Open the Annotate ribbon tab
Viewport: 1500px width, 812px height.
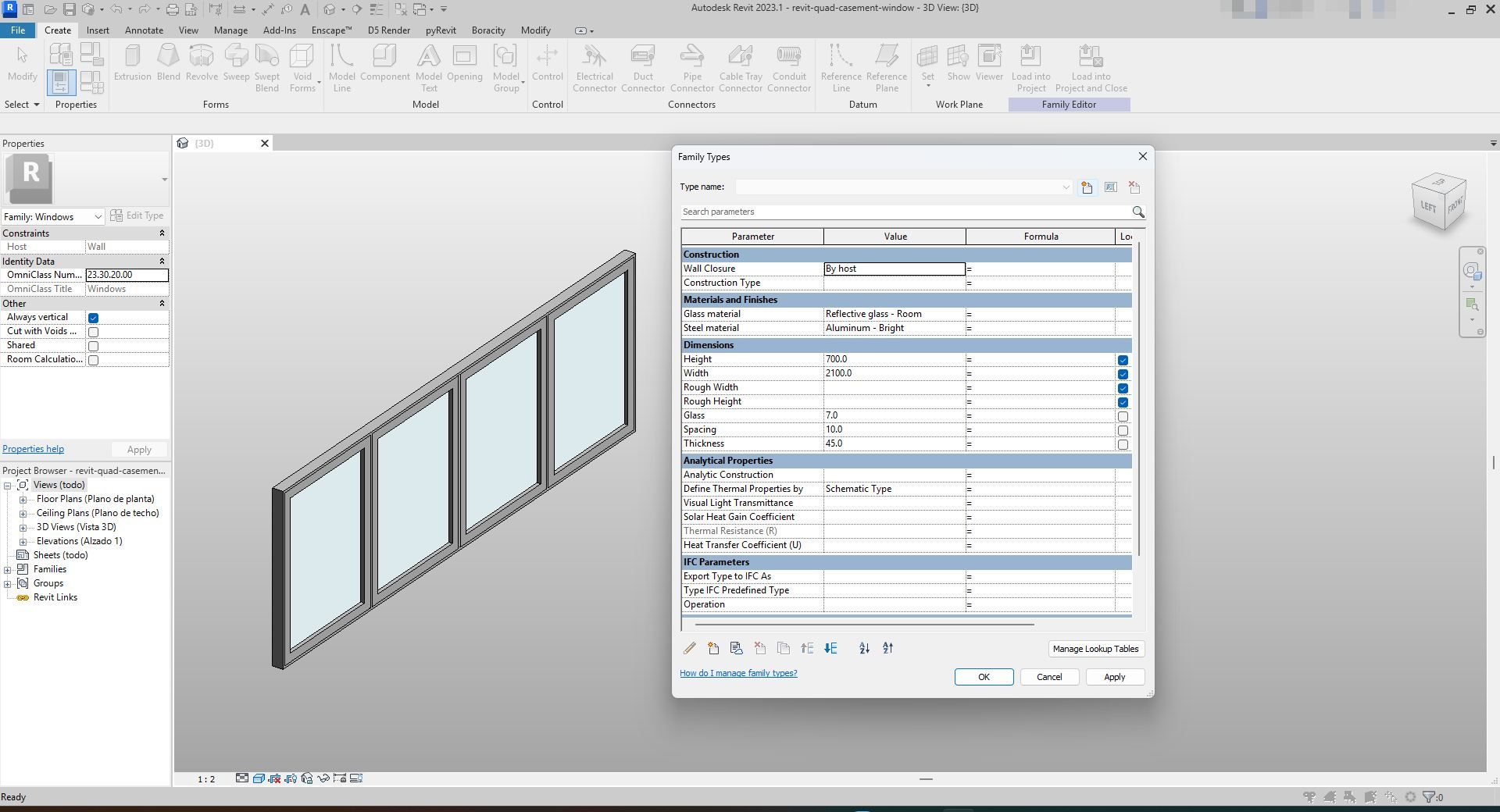(145, 30)
